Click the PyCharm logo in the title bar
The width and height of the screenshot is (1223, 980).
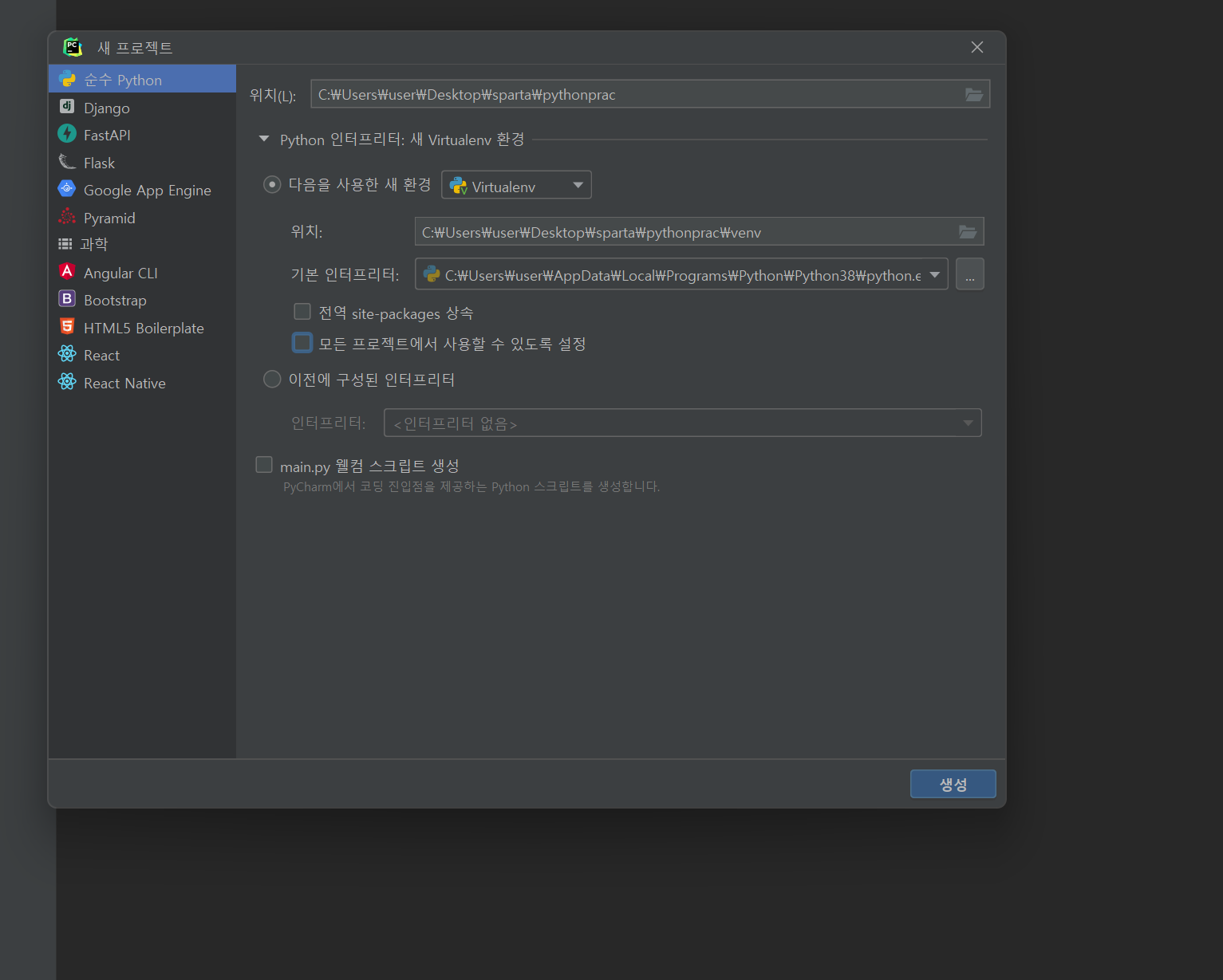coord(73,47)
